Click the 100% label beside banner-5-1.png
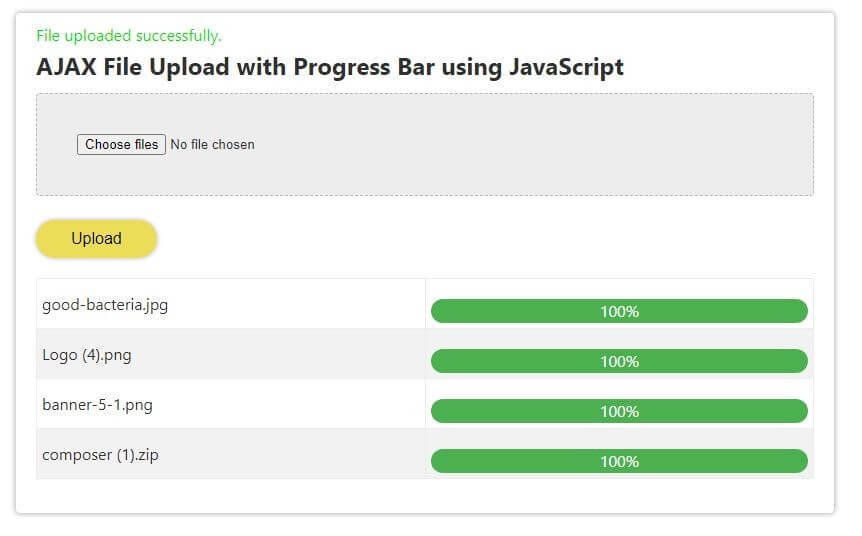Screen dimensions: 862x536 (x=619, y=412)
